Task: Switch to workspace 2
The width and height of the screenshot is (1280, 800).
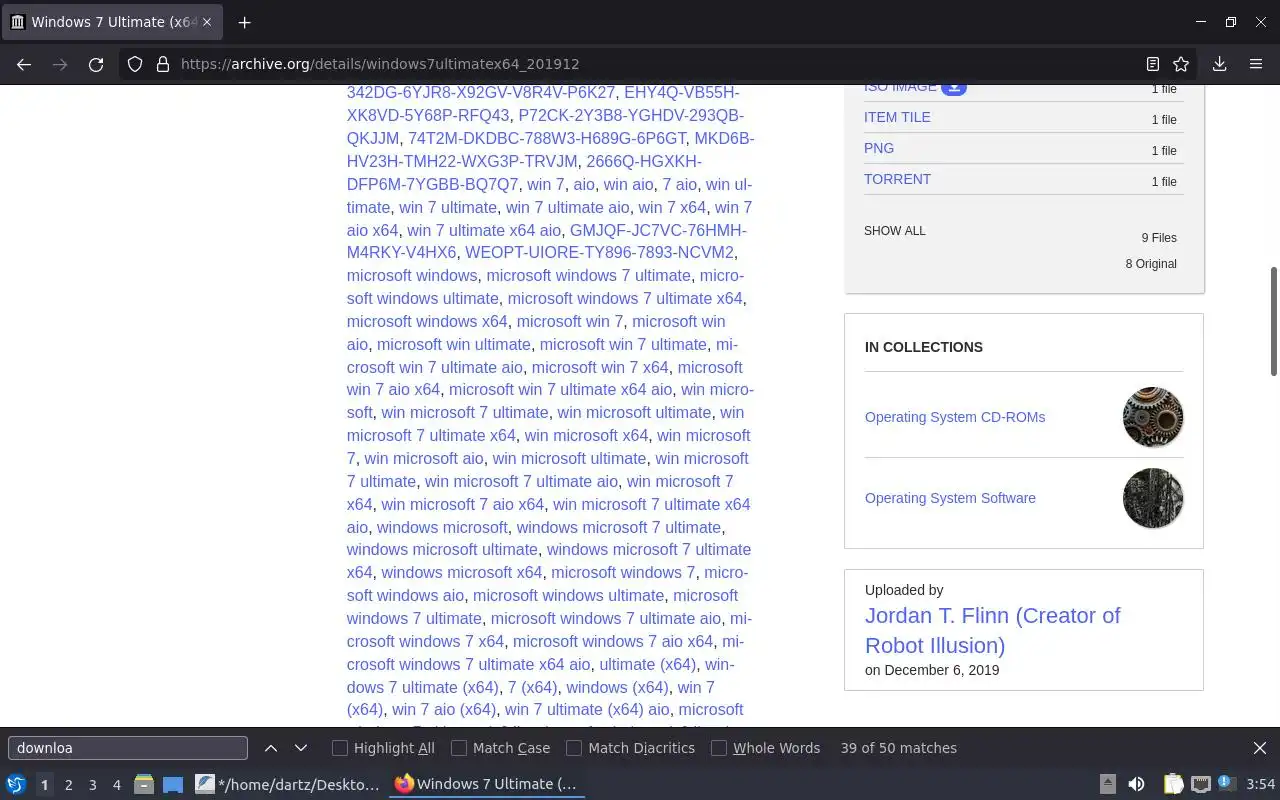Action: click(x=69, y=785)
